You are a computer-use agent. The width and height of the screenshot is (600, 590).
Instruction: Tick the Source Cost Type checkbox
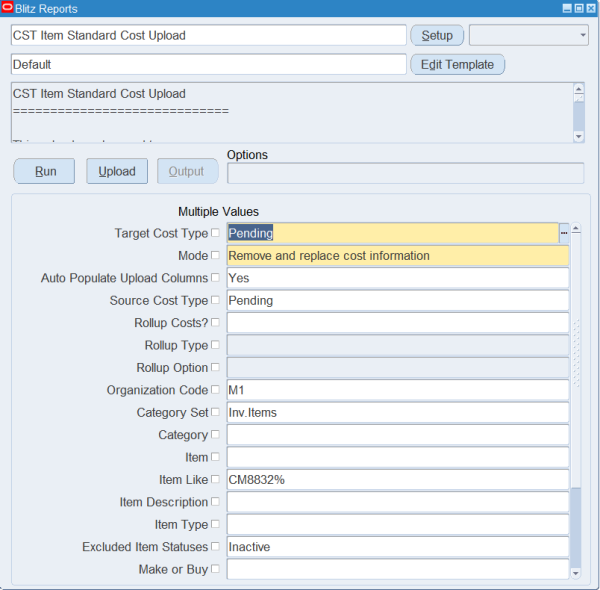215,300
